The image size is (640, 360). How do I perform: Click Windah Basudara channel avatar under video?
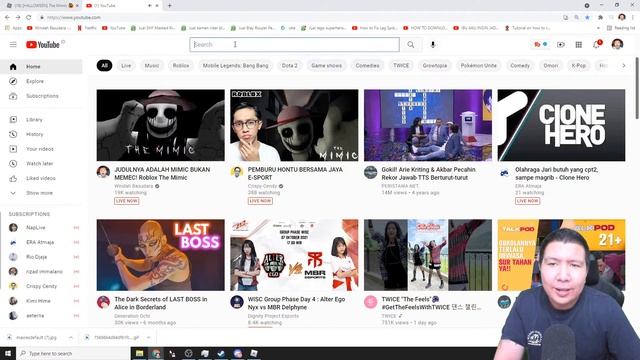(103, 172)
